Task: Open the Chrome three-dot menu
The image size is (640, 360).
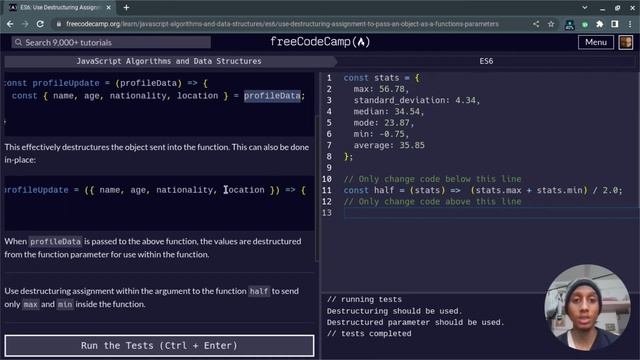Action: click(x=630, y=24)
